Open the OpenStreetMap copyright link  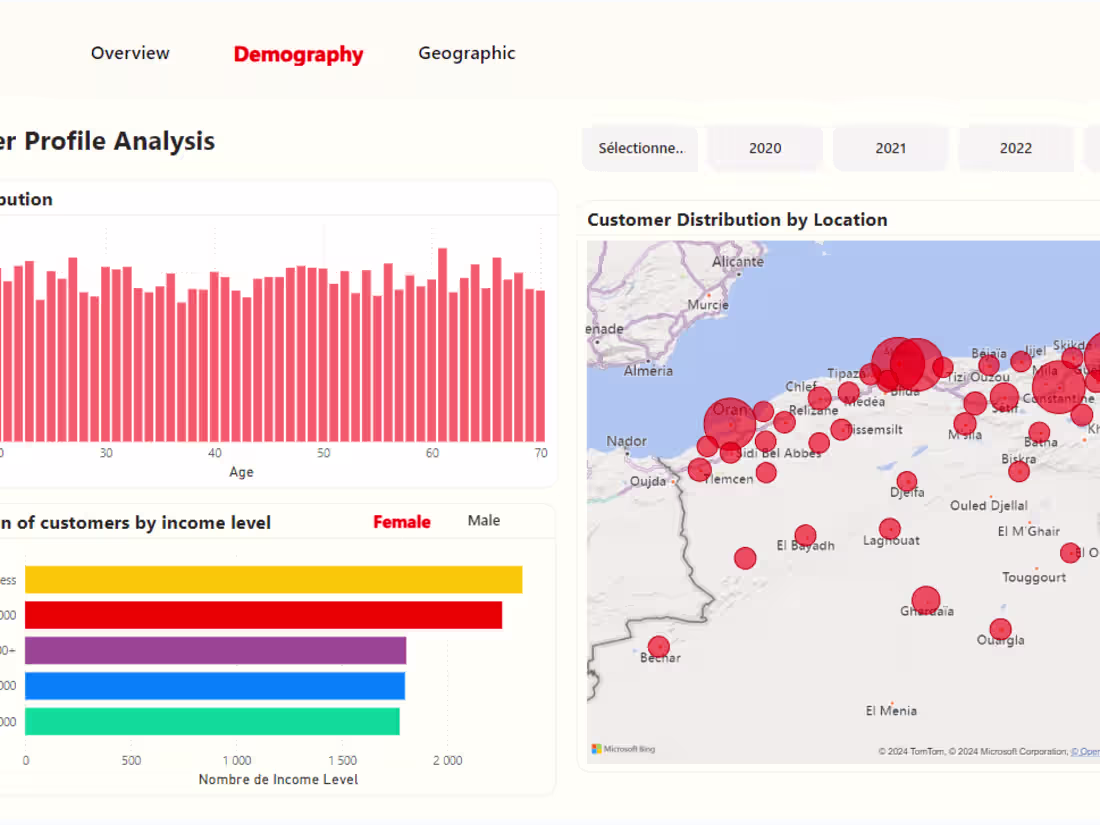[x=1087, y=751]
